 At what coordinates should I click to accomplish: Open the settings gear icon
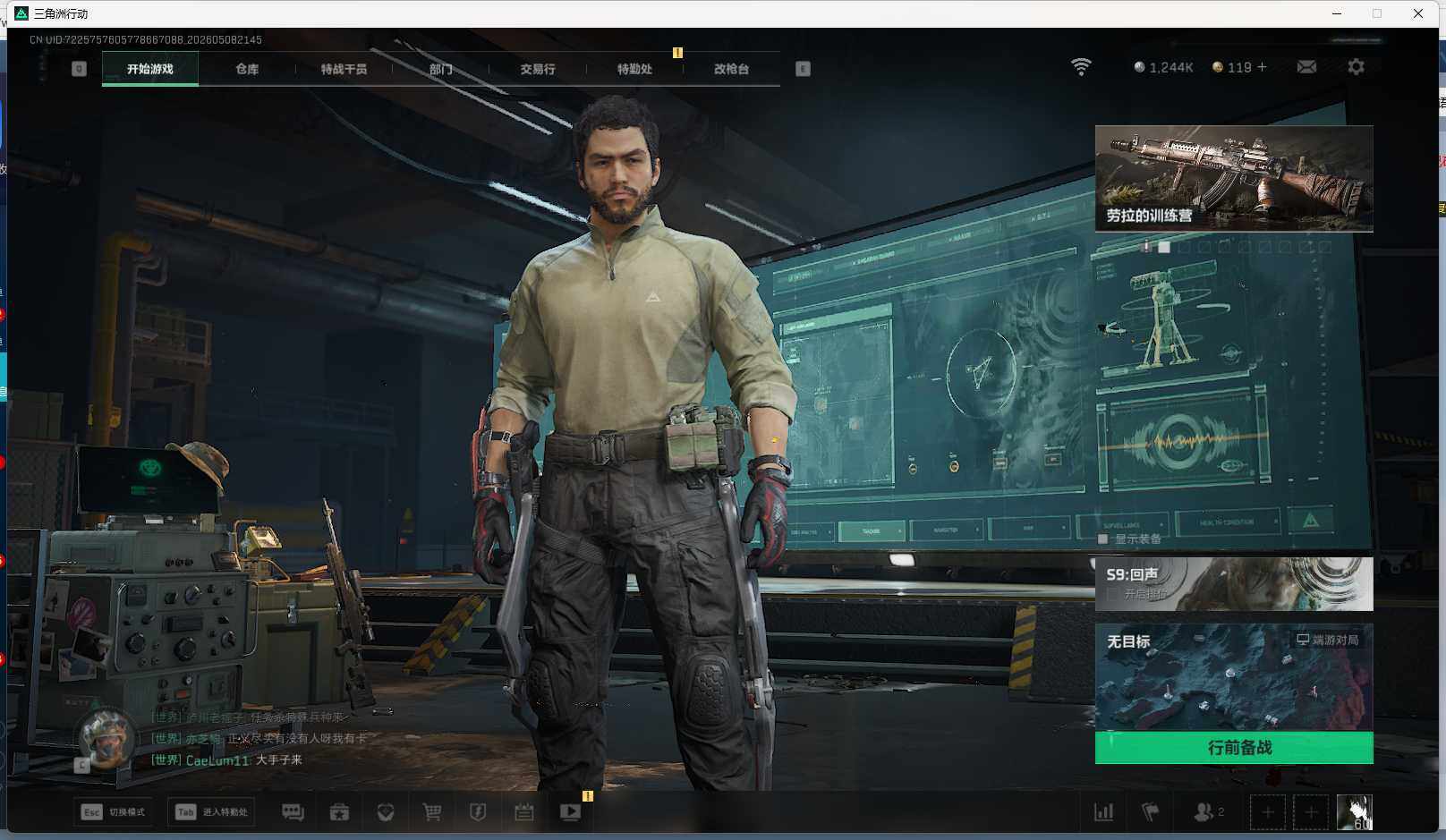click(x=1356, y=67)
